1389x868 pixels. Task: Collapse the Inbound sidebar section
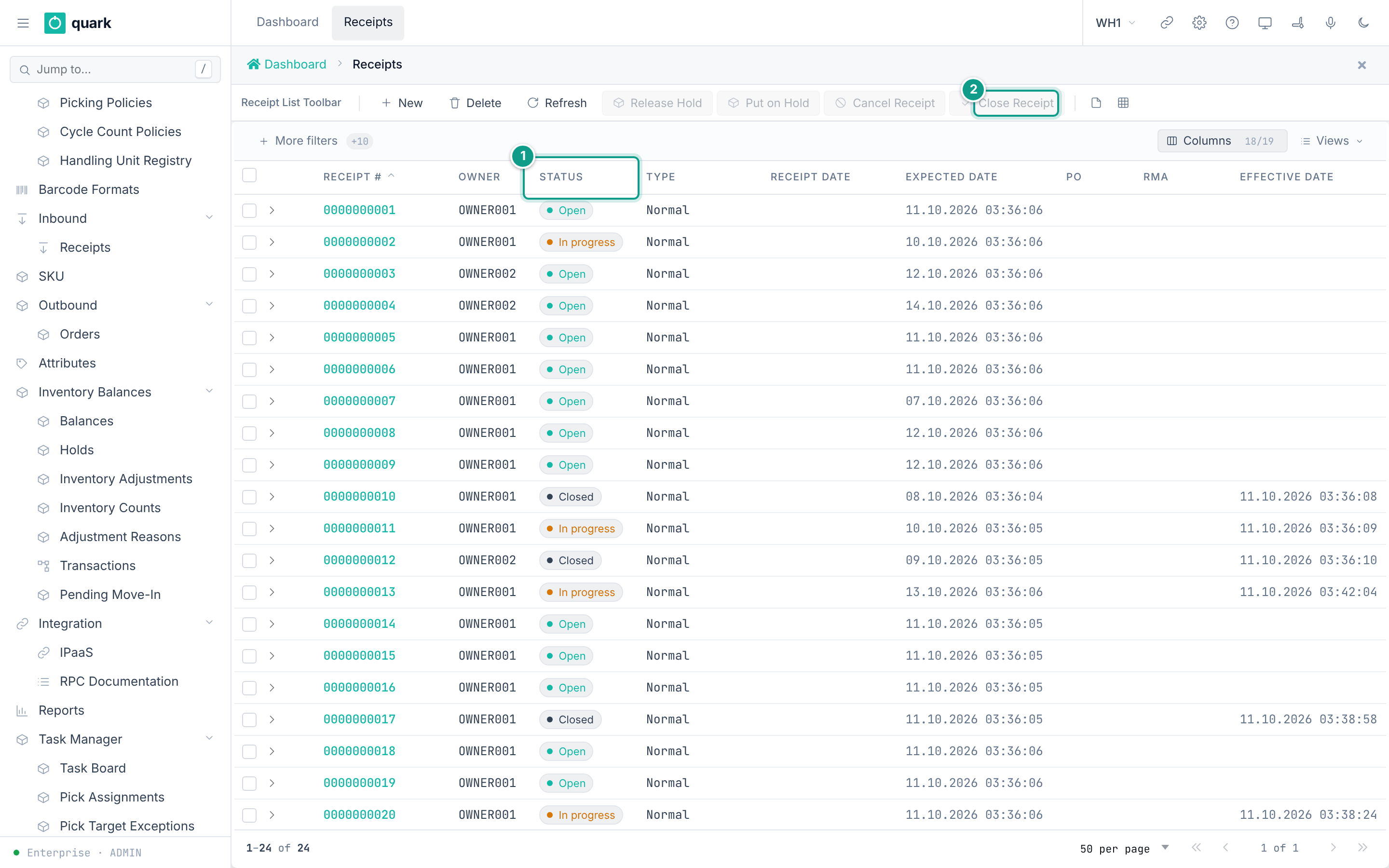tap(209, 218)
